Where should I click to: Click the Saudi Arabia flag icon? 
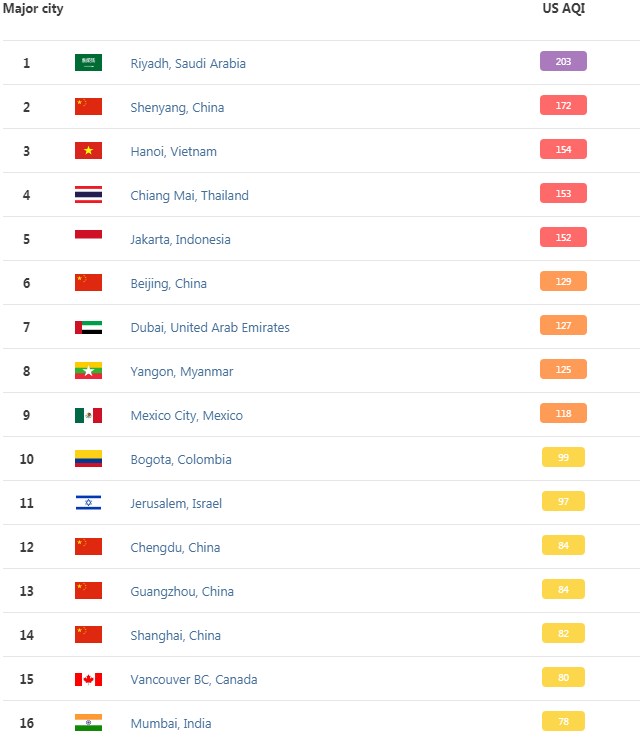point(88,63)
